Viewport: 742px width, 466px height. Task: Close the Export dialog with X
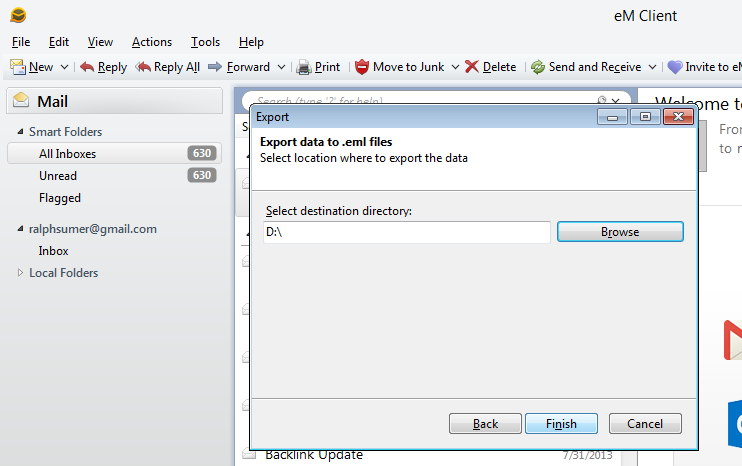678,117
